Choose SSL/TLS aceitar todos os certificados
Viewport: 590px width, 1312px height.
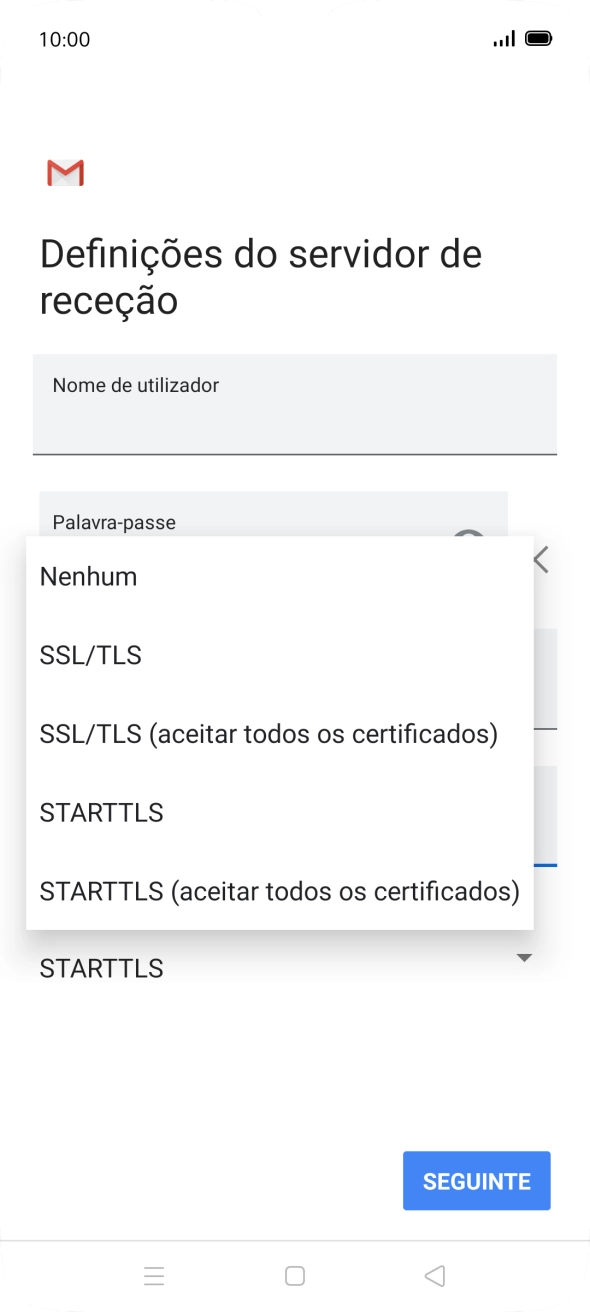coord(268,734)
